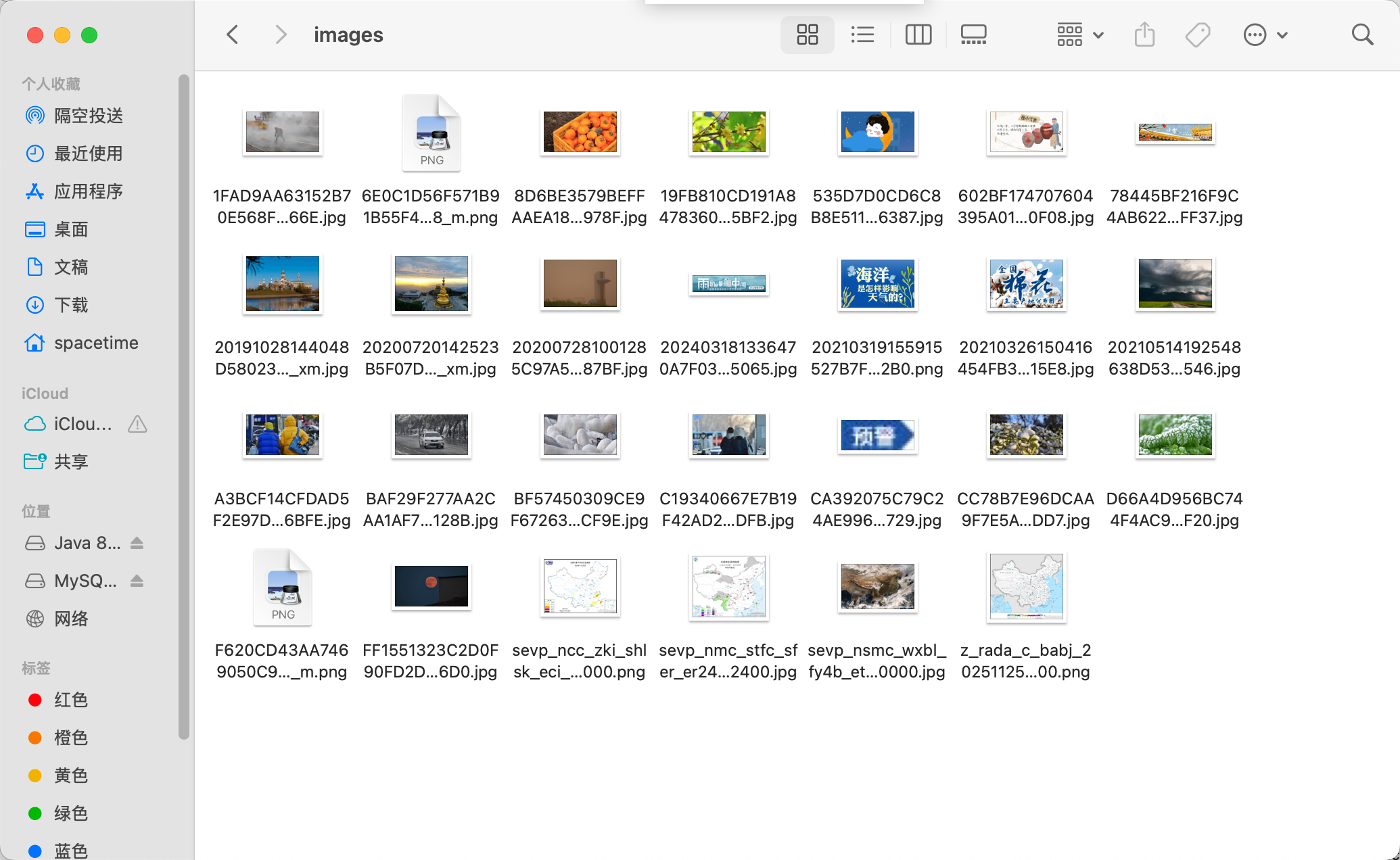This screenshot has height=860, width=1400.
Task: Open Downloads (下载) in sidebar
Action: coord(70,305)
